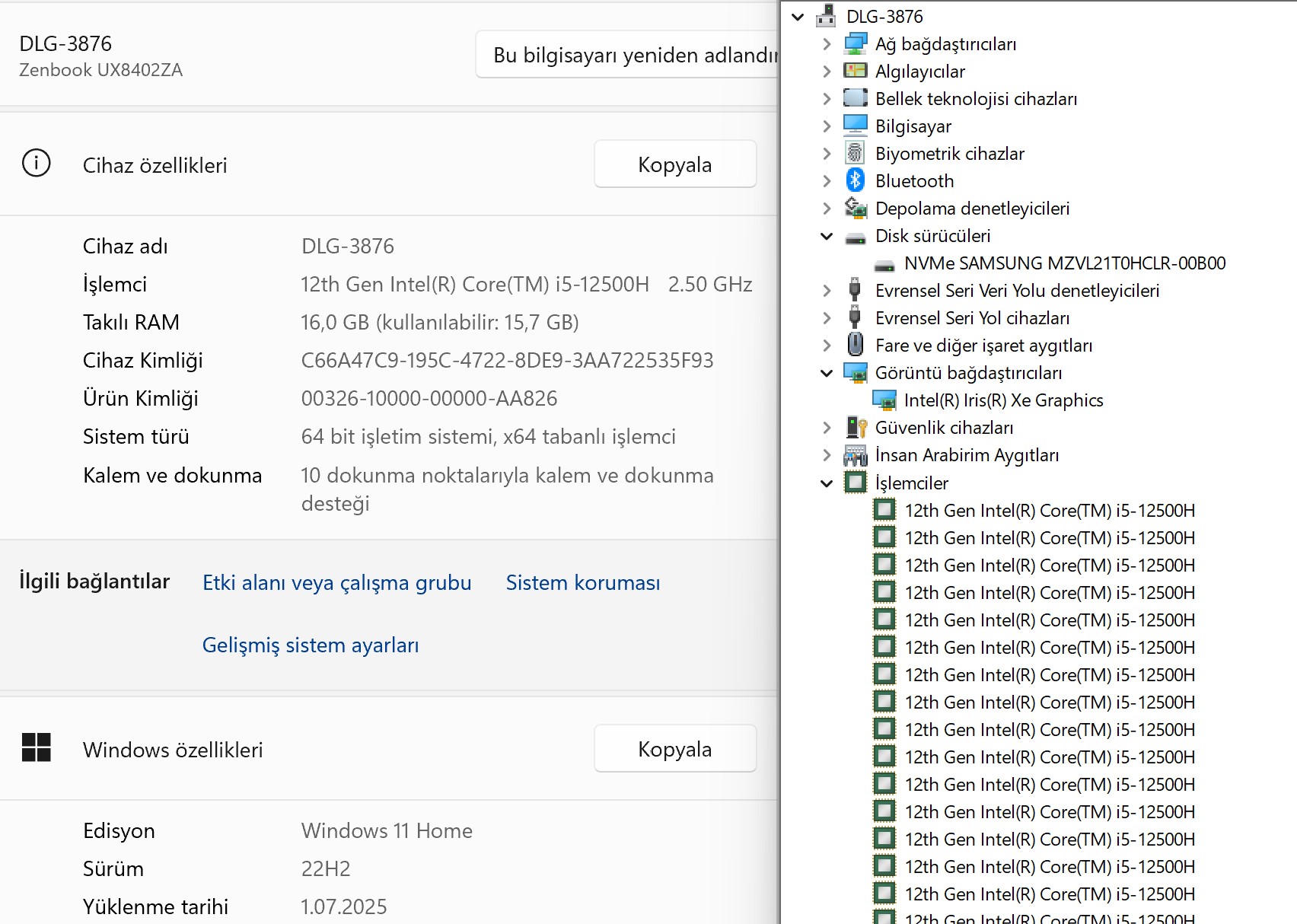Expand Bellek teknolojisi cihazları node
Screen dimensions: 1297x924
click(827, 99)
